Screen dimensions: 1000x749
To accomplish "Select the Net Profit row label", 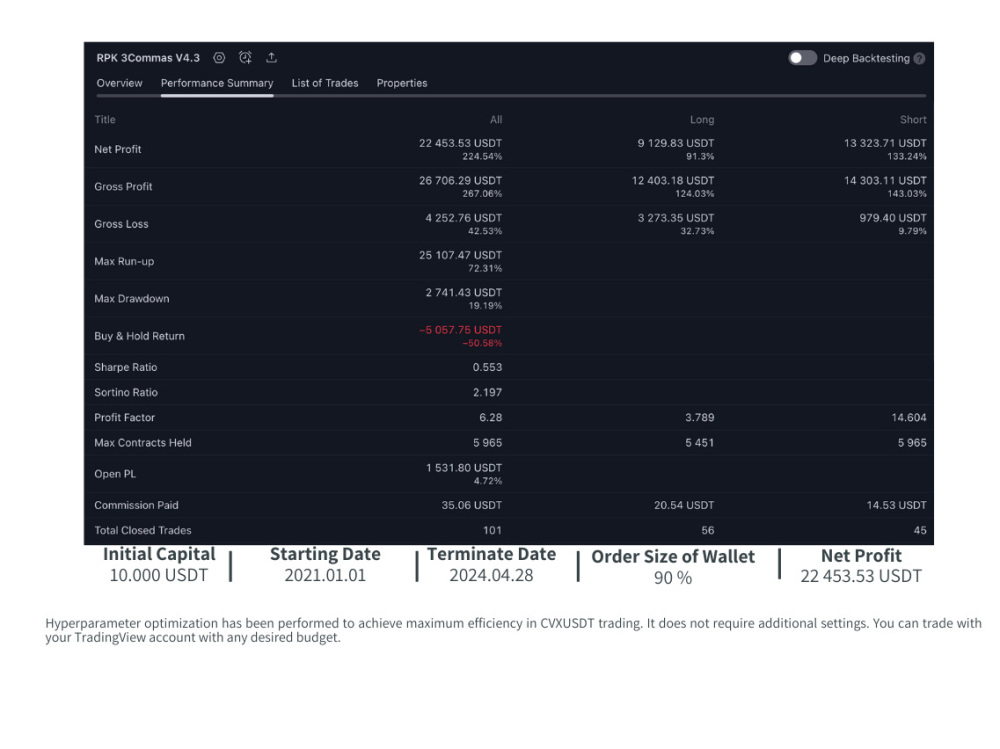I will coord(118,149).
